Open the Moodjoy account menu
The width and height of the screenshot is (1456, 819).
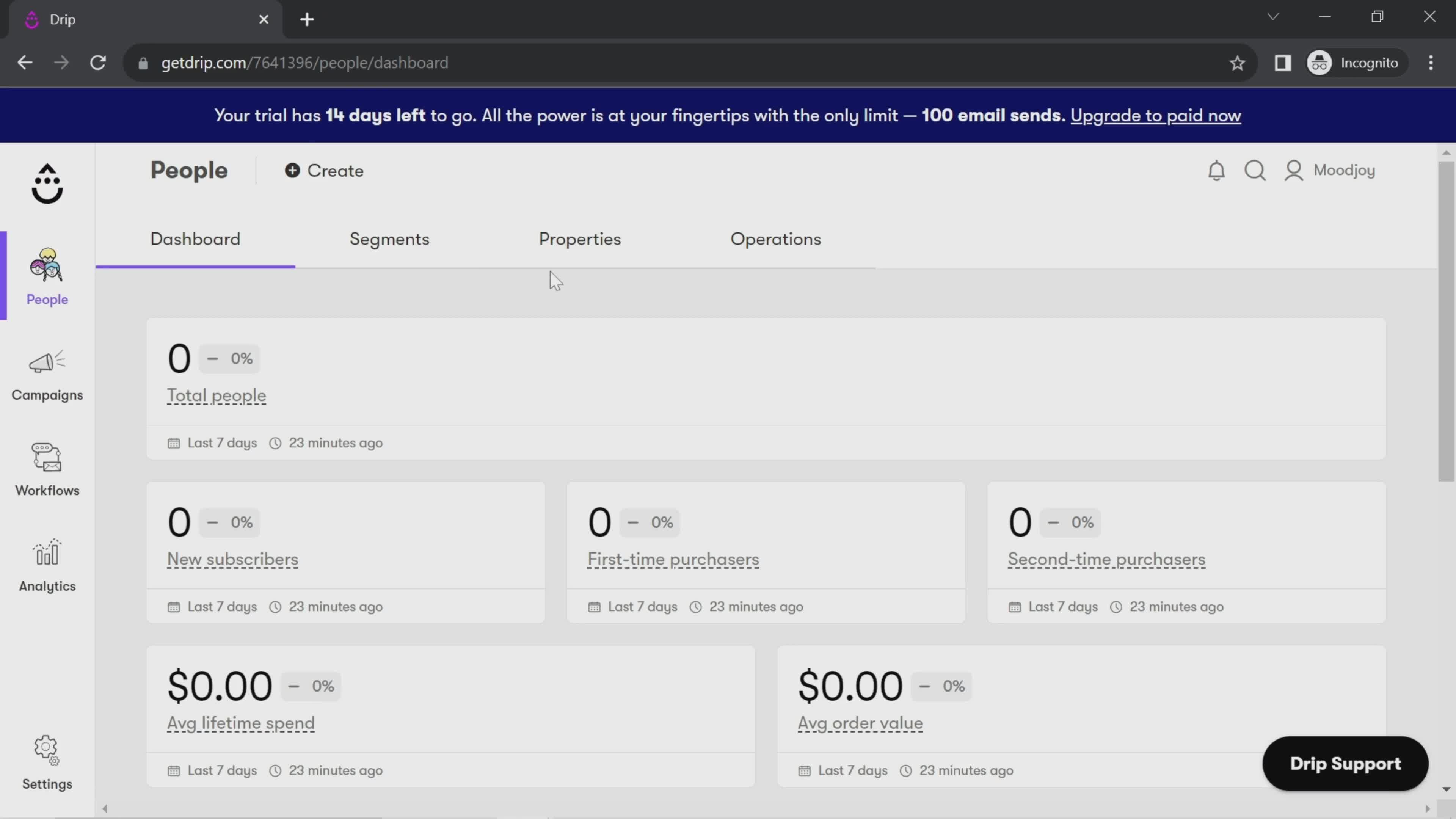click(x=1329, y=171)
